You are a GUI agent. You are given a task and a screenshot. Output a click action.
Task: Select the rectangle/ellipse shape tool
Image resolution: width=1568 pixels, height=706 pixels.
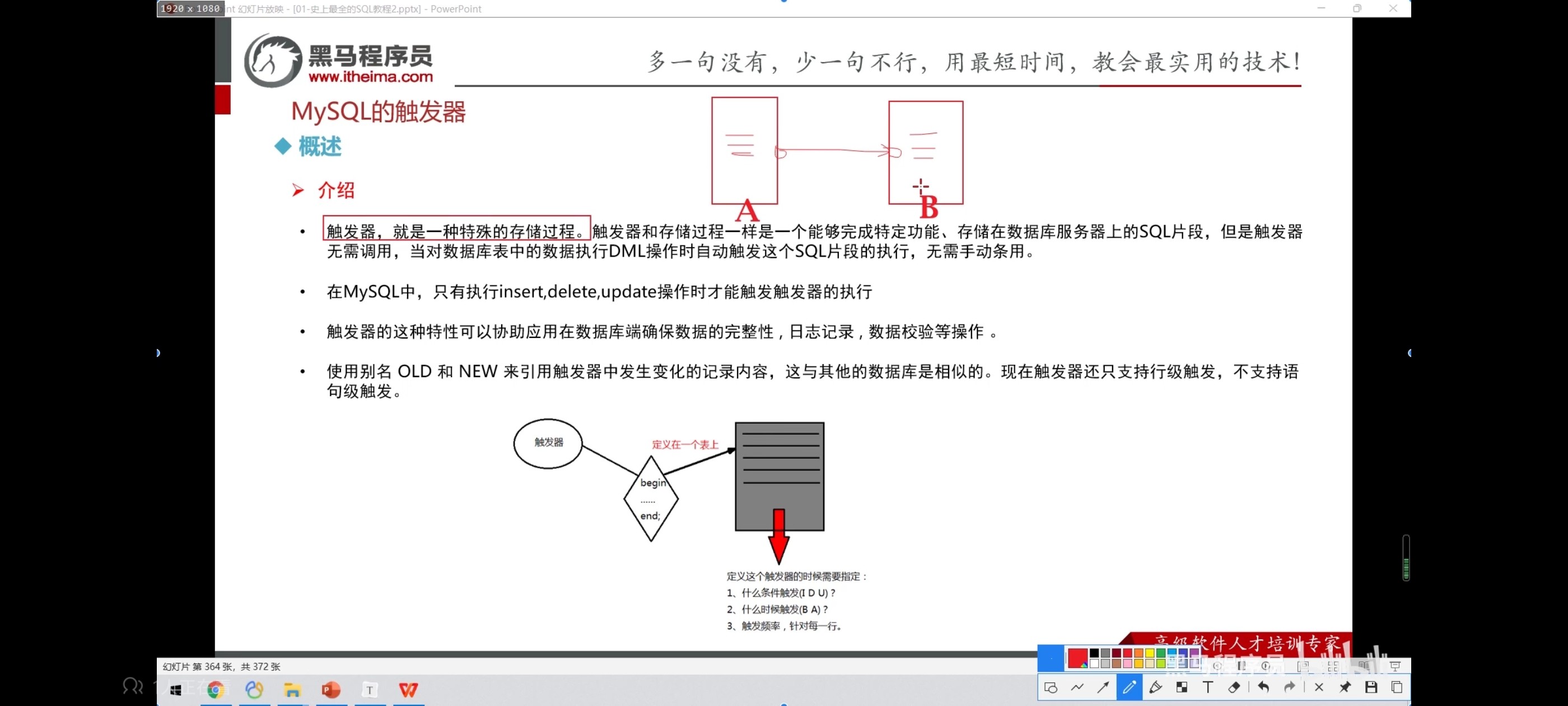1051,688
